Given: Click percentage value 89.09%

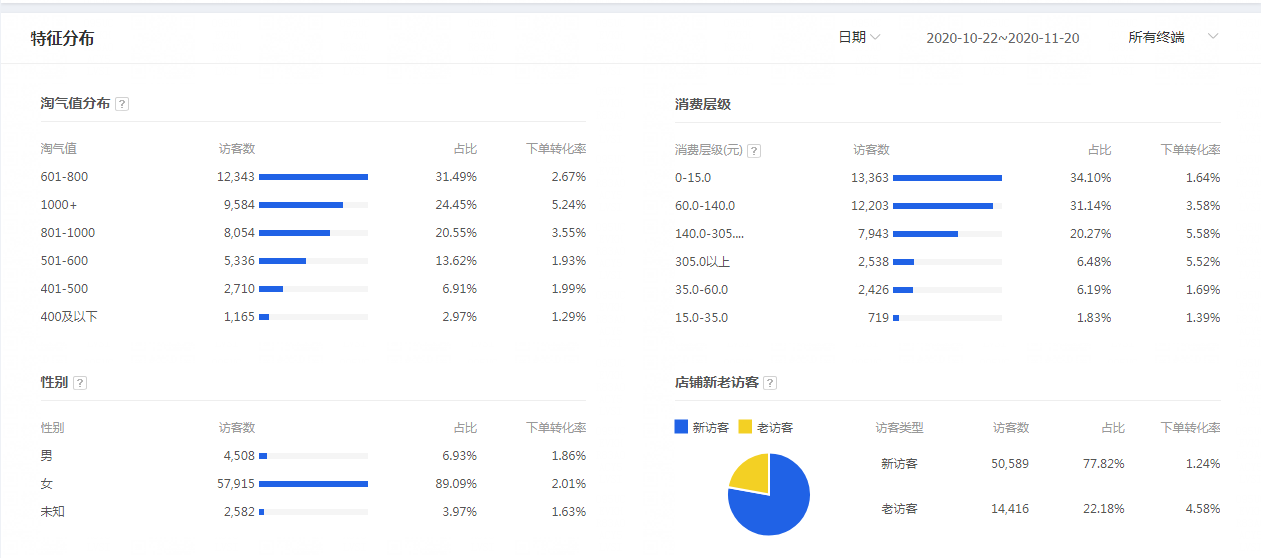Looking at the screenshot, I should click(456, 484).
